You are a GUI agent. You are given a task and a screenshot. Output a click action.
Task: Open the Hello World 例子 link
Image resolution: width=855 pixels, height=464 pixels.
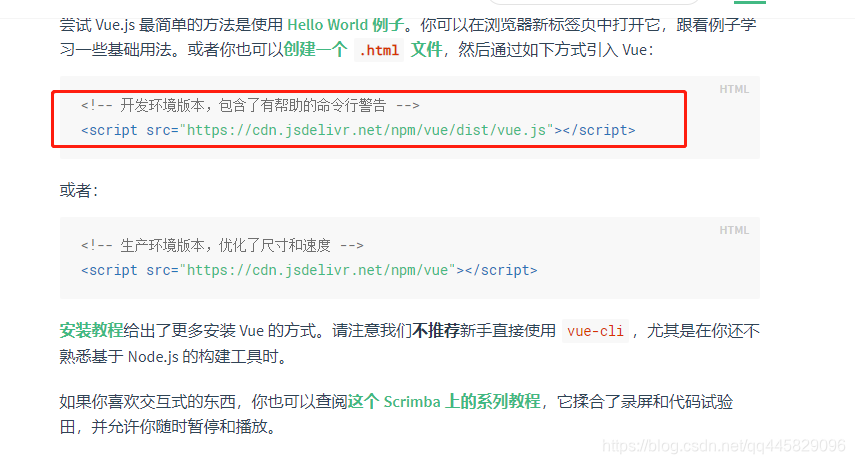pos(346,25)
